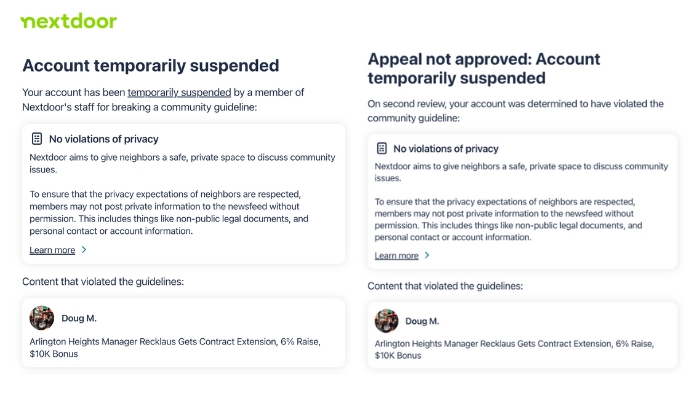Click the appeal "Content that violated the guidelines" label

point(447,286)
